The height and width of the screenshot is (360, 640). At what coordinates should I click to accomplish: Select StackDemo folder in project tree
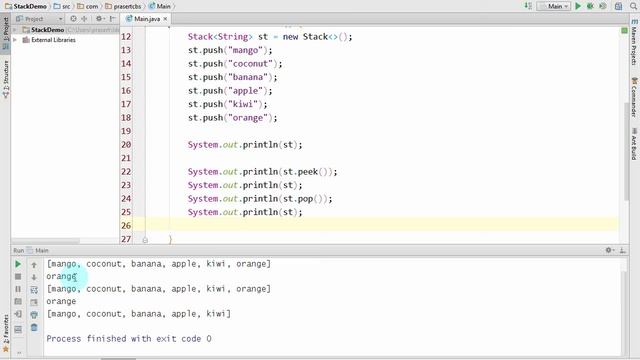point(47,30)
